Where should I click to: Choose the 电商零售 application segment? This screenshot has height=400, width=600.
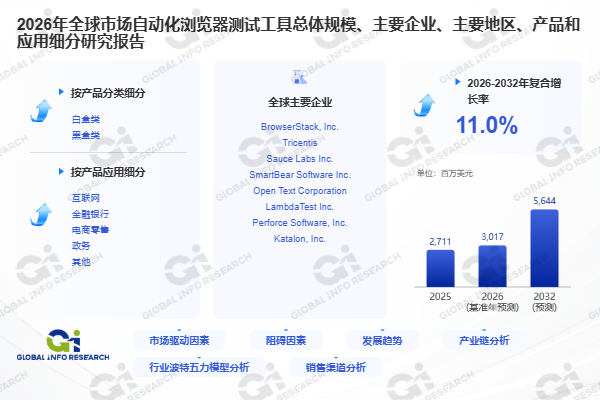click(x=90, y=230)
